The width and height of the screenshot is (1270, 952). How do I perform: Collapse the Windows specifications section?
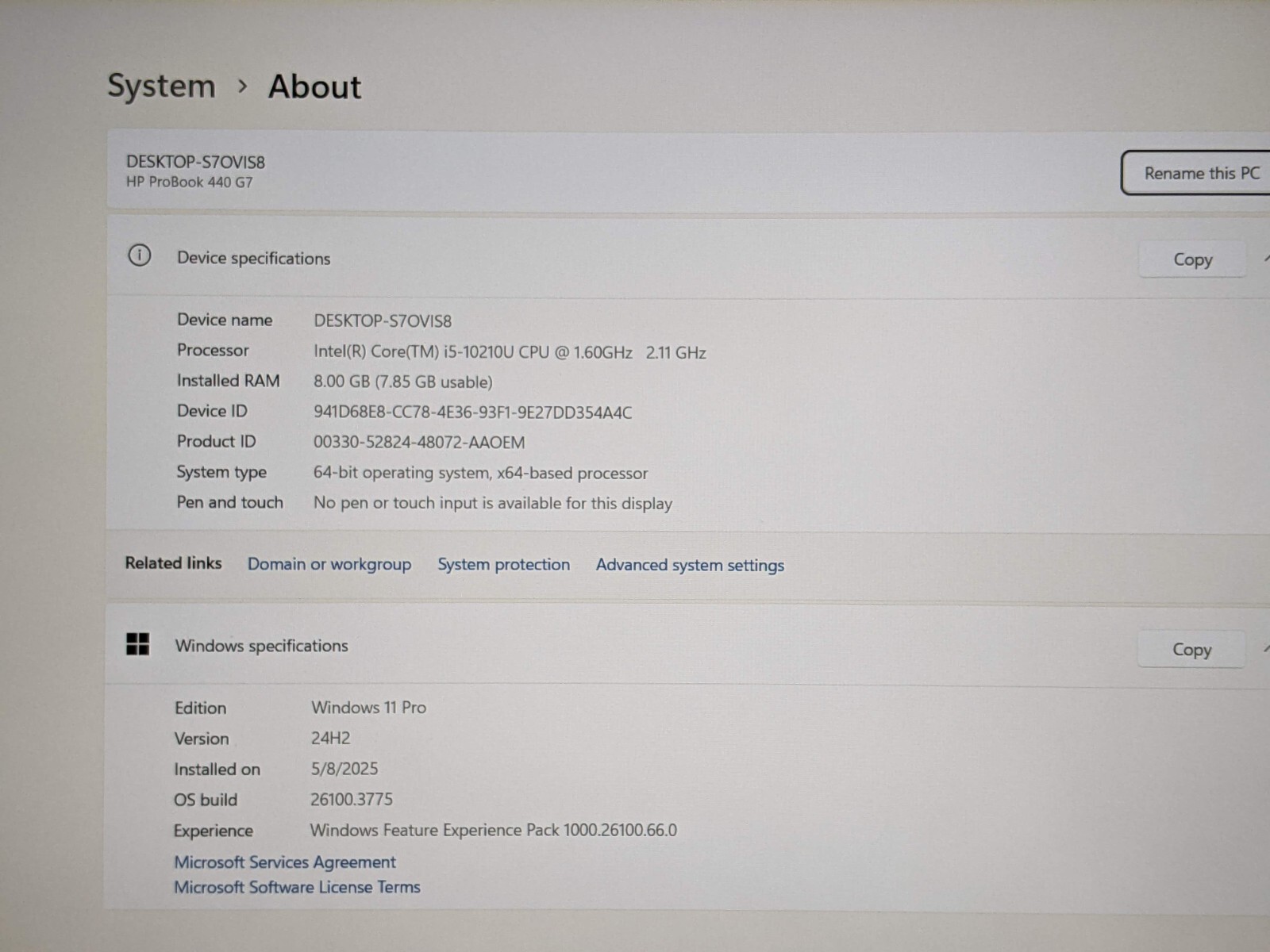pos(1266,649)
